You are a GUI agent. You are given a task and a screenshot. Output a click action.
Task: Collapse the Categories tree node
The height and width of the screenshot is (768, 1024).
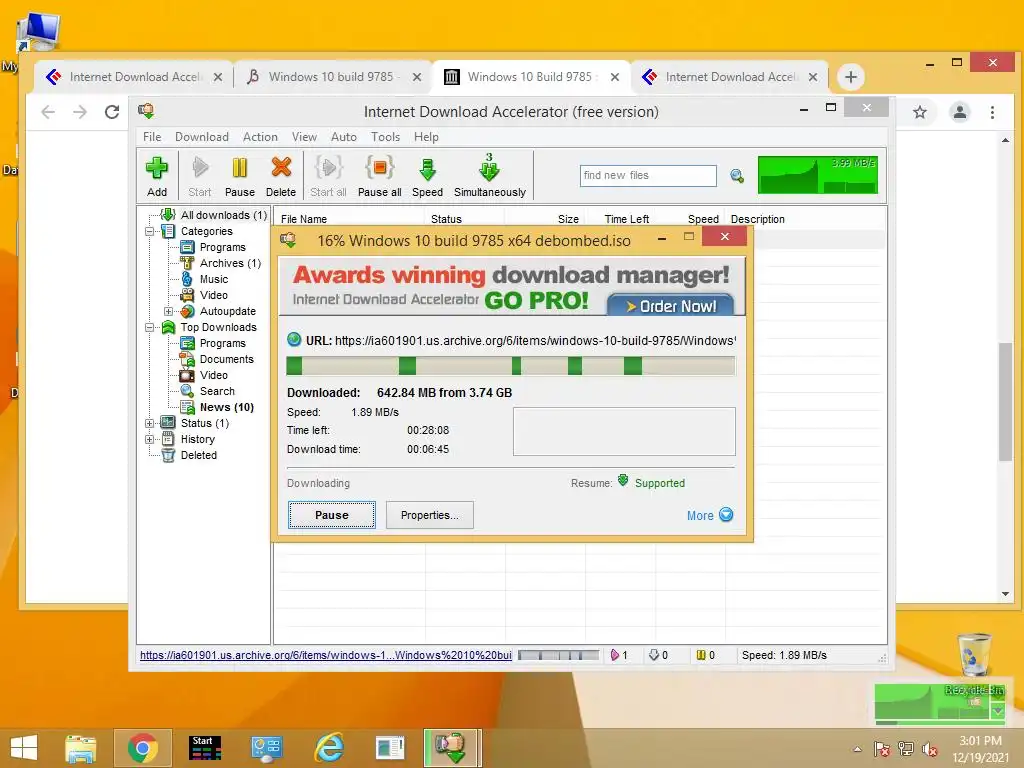[150, 231]
